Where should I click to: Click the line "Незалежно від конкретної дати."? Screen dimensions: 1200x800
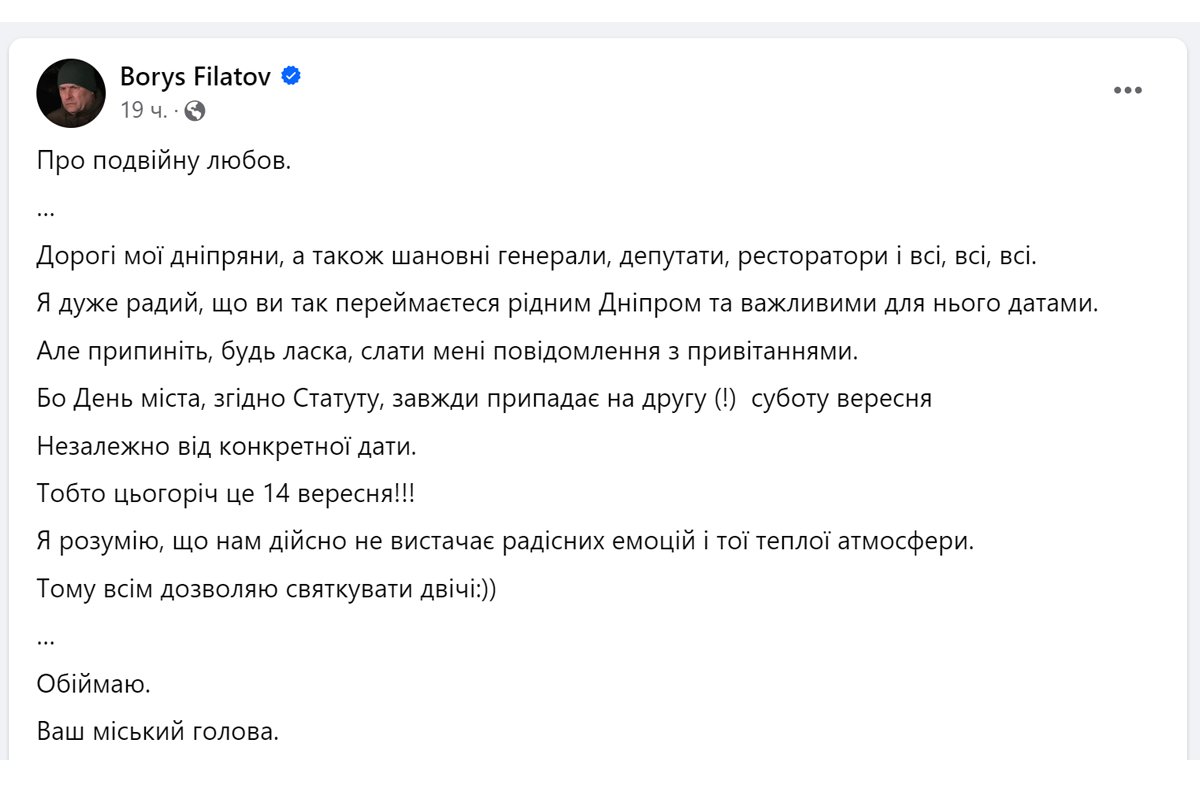tap(226, 446)
